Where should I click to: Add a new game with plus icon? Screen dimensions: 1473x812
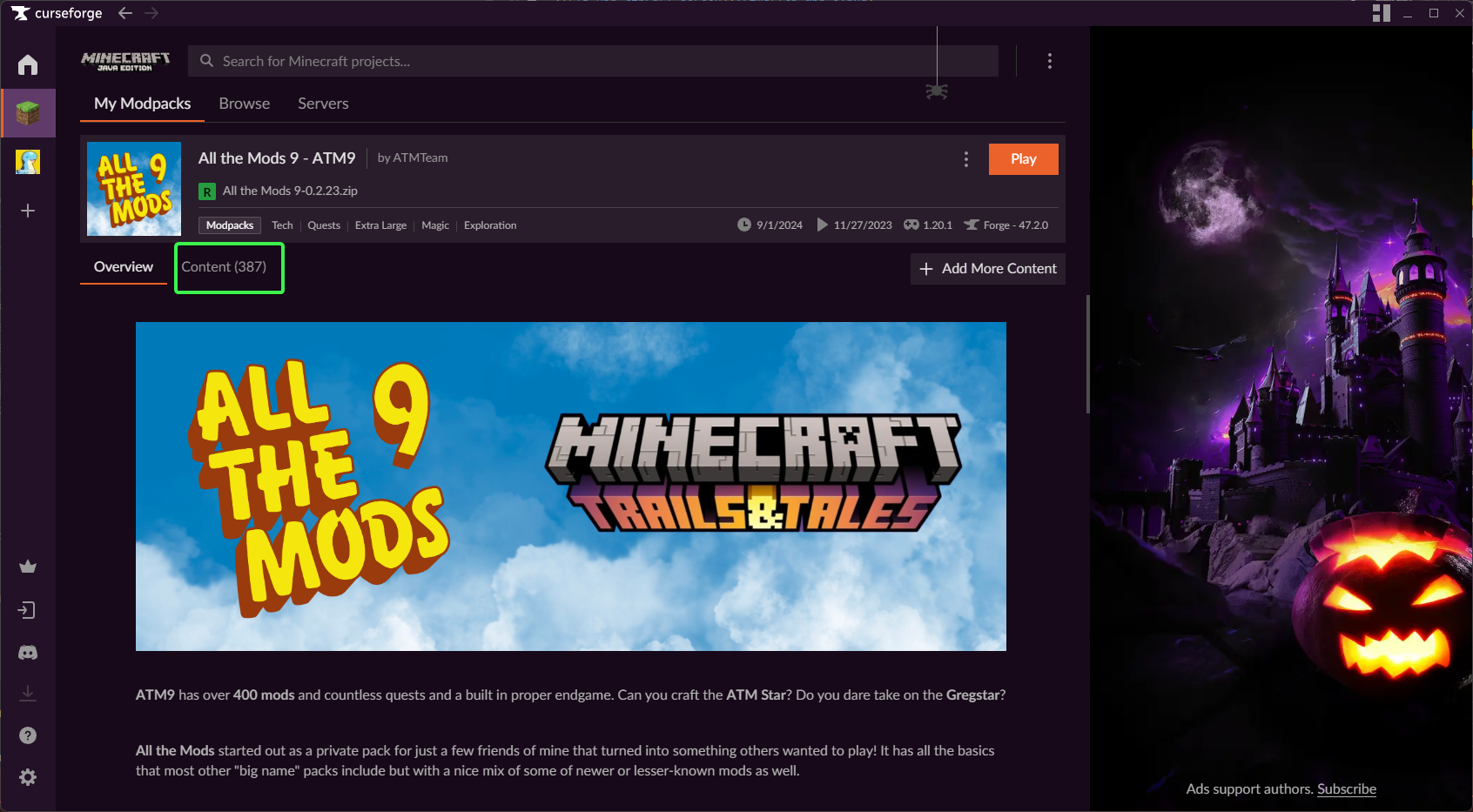point(28,211)
